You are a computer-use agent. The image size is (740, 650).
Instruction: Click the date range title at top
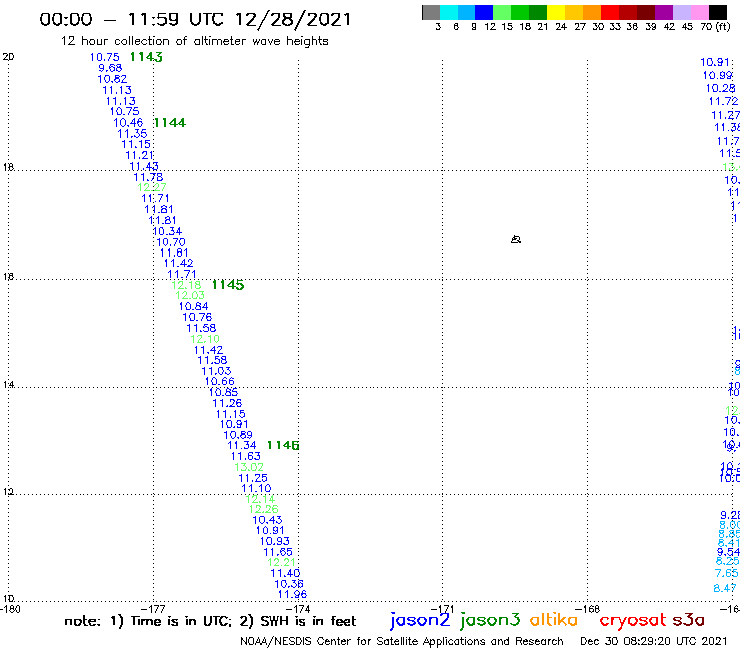[195, 19]
